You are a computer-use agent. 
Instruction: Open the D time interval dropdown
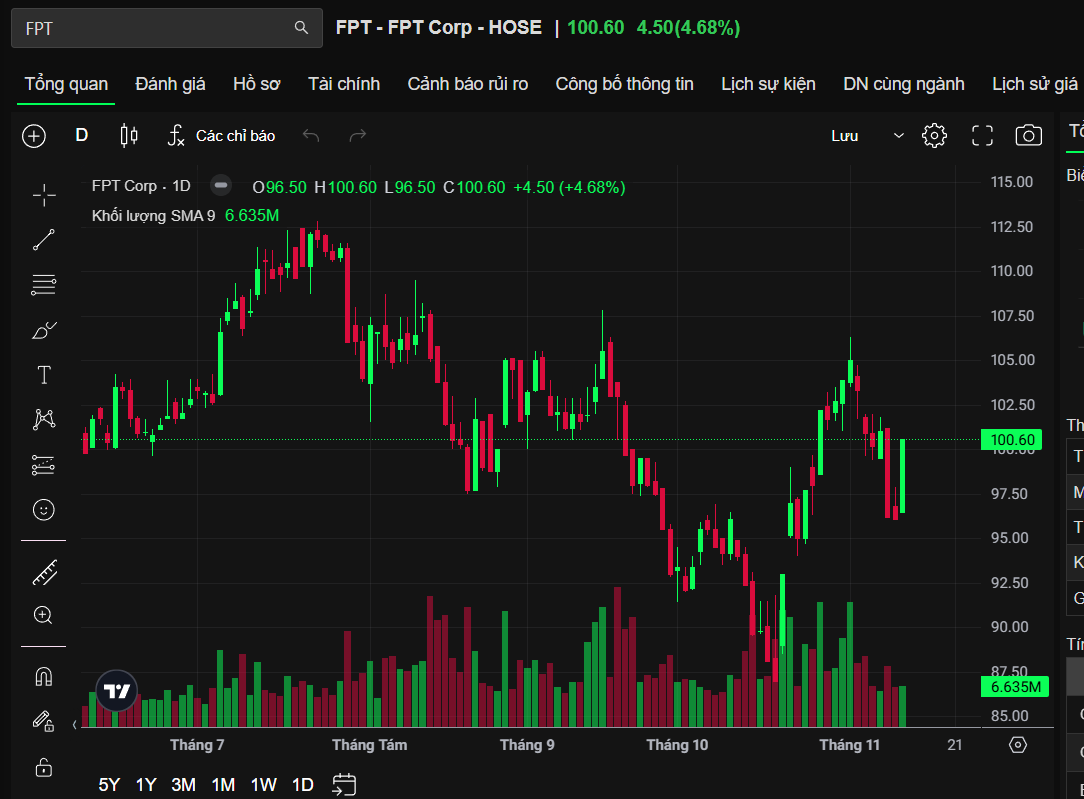click(x=82, y=136)
